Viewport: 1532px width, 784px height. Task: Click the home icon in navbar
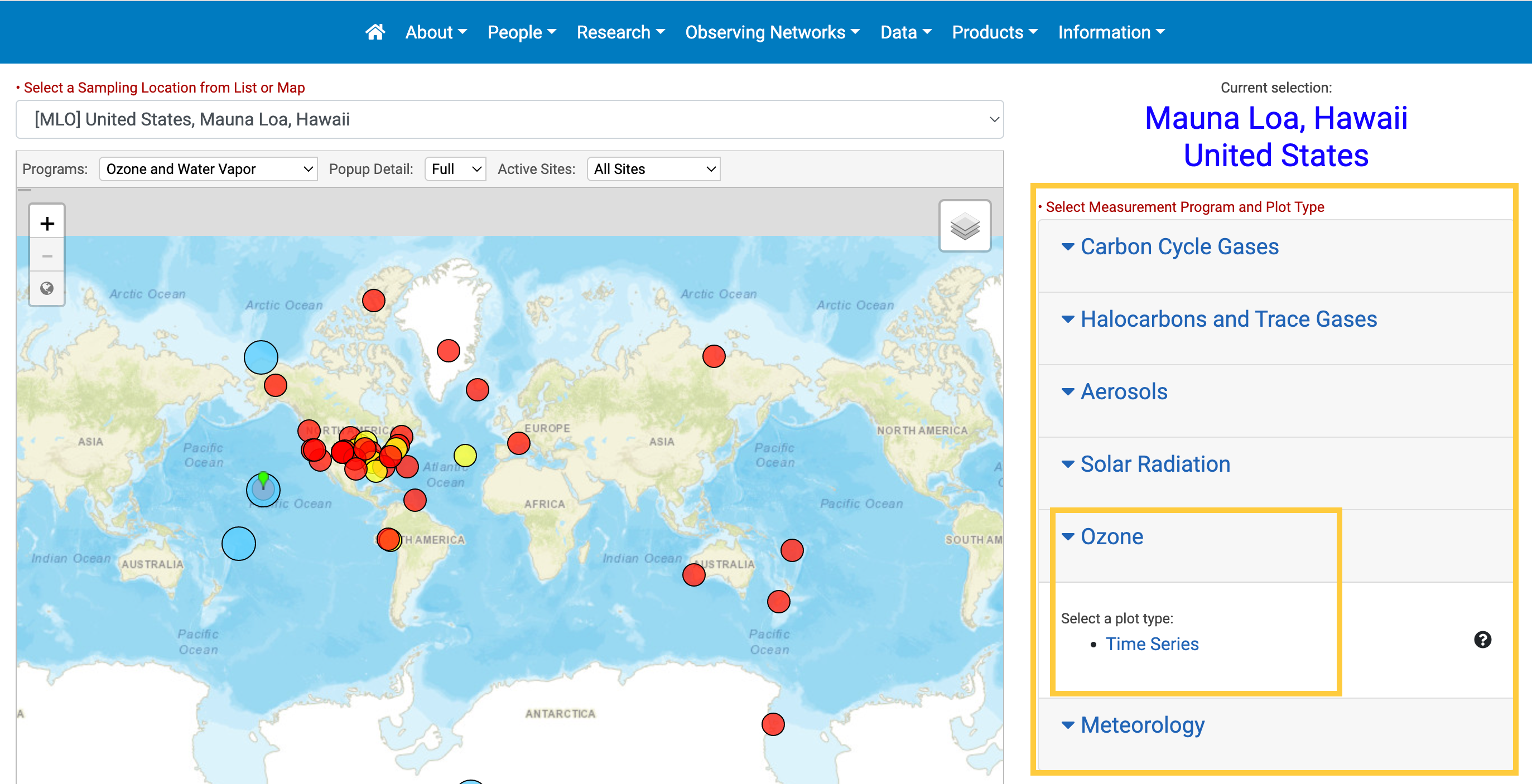tap(375, 32)
